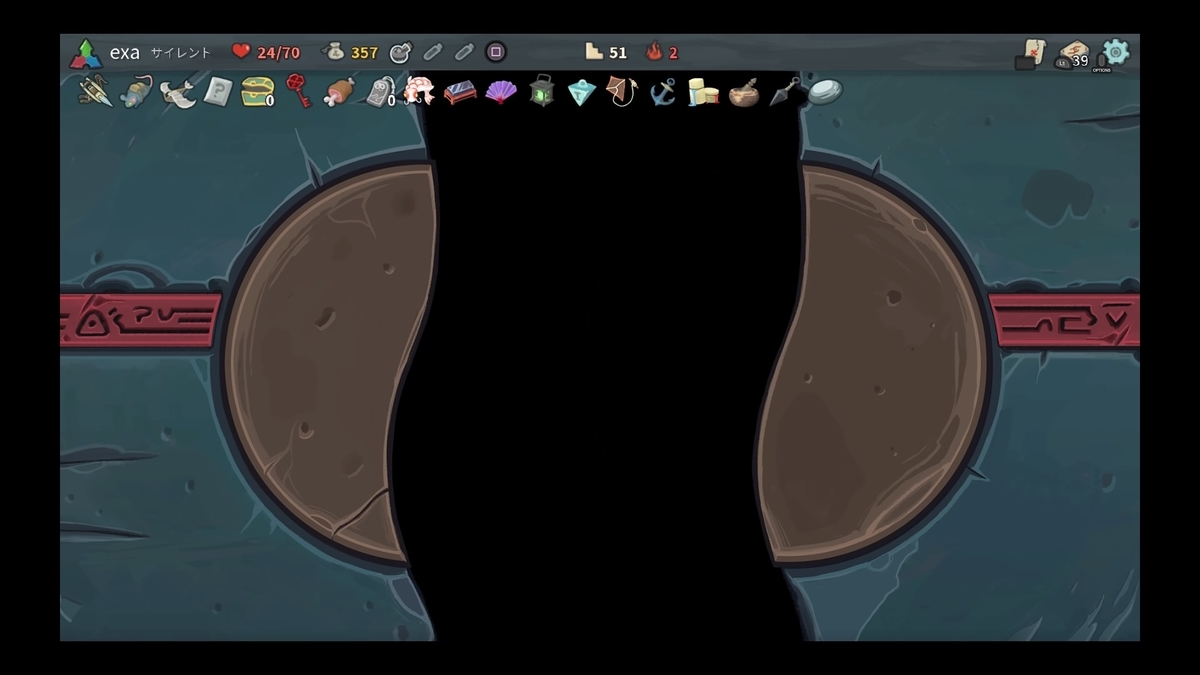Inspect the teal gem relic
Image resolution: width=1200 pixels, height=675 pixels.
[x=582, y=93]
